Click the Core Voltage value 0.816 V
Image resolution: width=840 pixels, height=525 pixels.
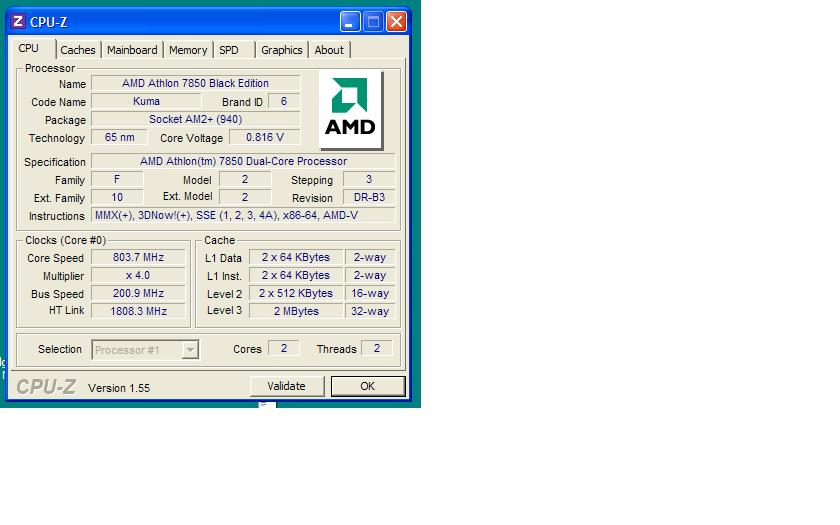tap(265, 137)
